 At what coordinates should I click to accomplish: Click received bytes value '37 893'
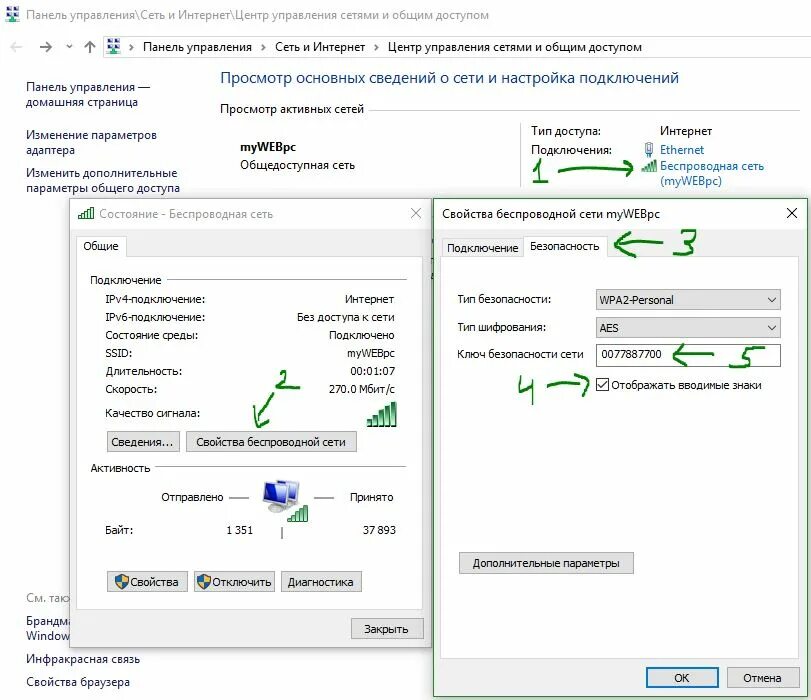[379, 530]
